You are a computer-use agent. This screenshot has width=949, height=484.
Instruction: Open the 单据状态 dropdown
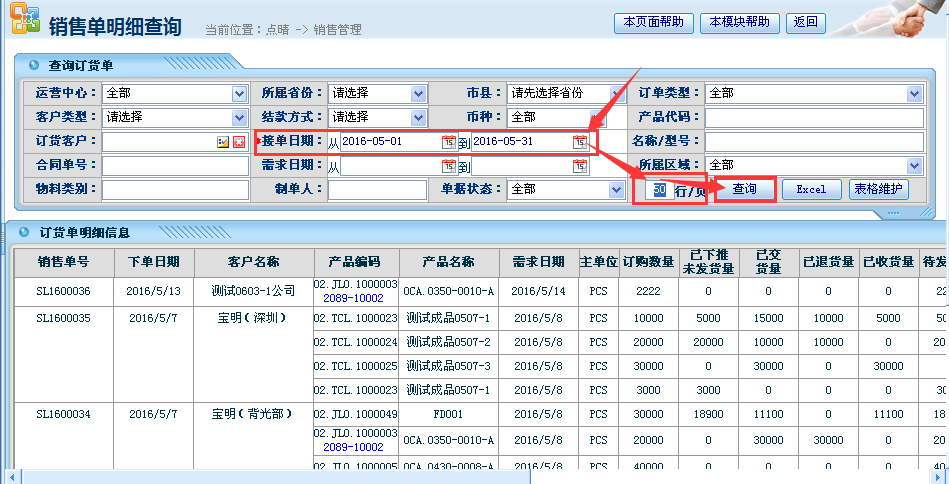point(616,189)
